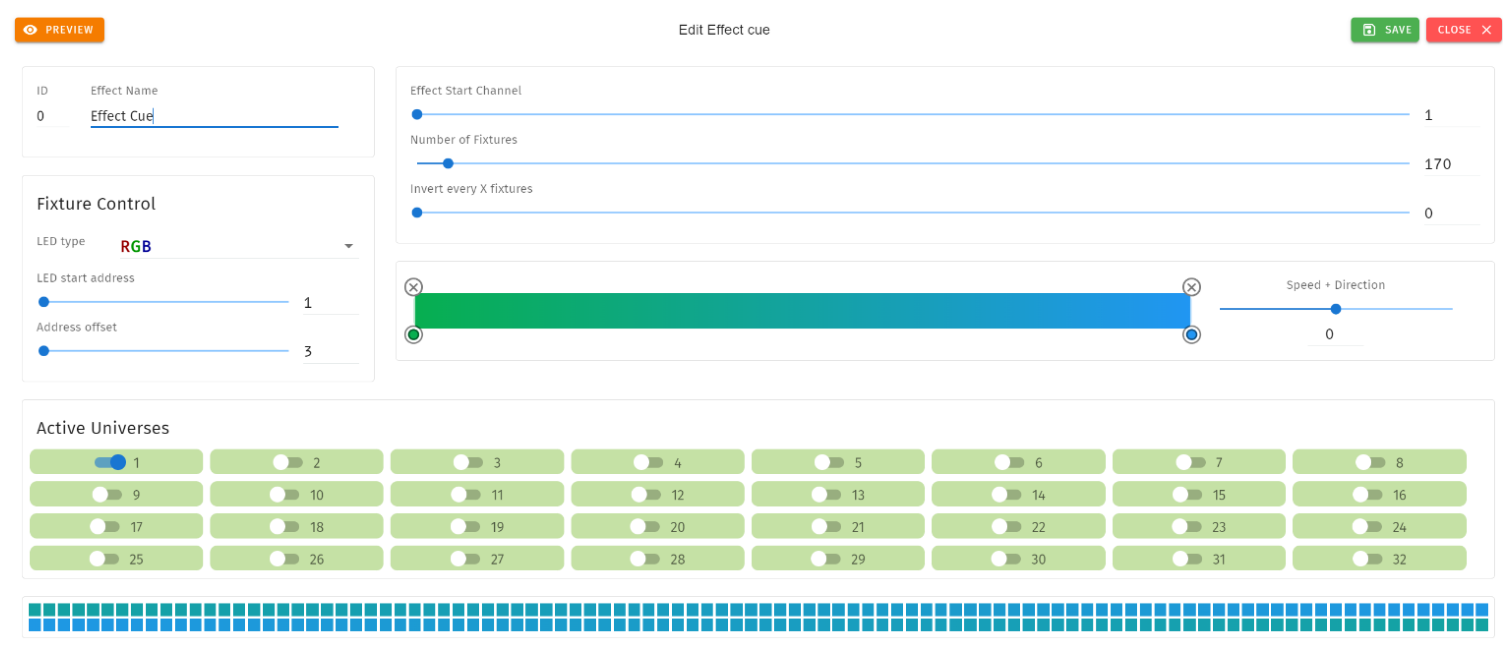Enable universe 3 toggle
Screen dimensions: 1503x660
468,462
